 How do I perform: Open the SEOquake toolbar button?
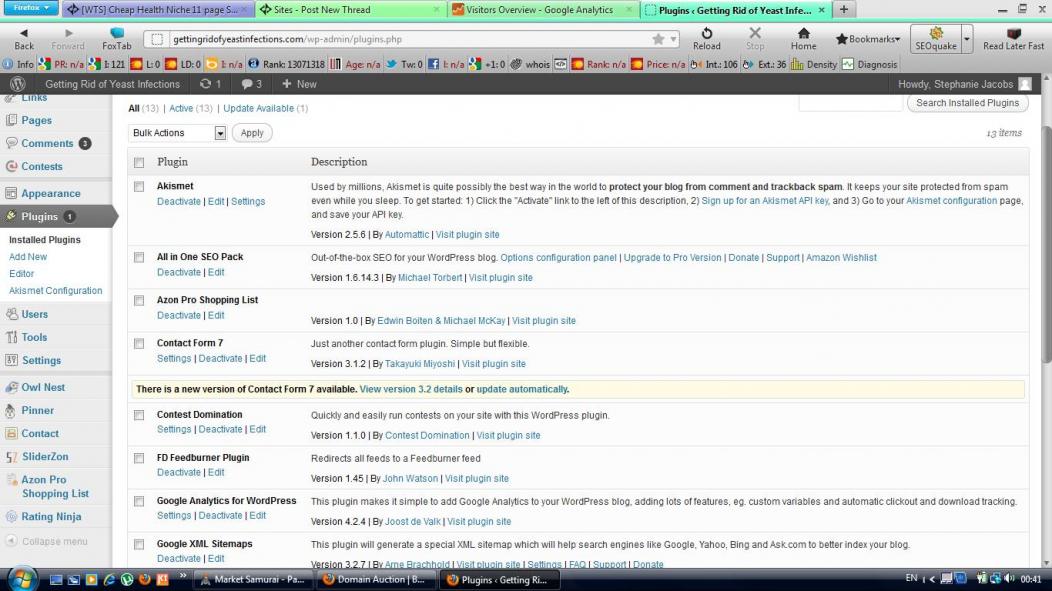coord(935,39)
